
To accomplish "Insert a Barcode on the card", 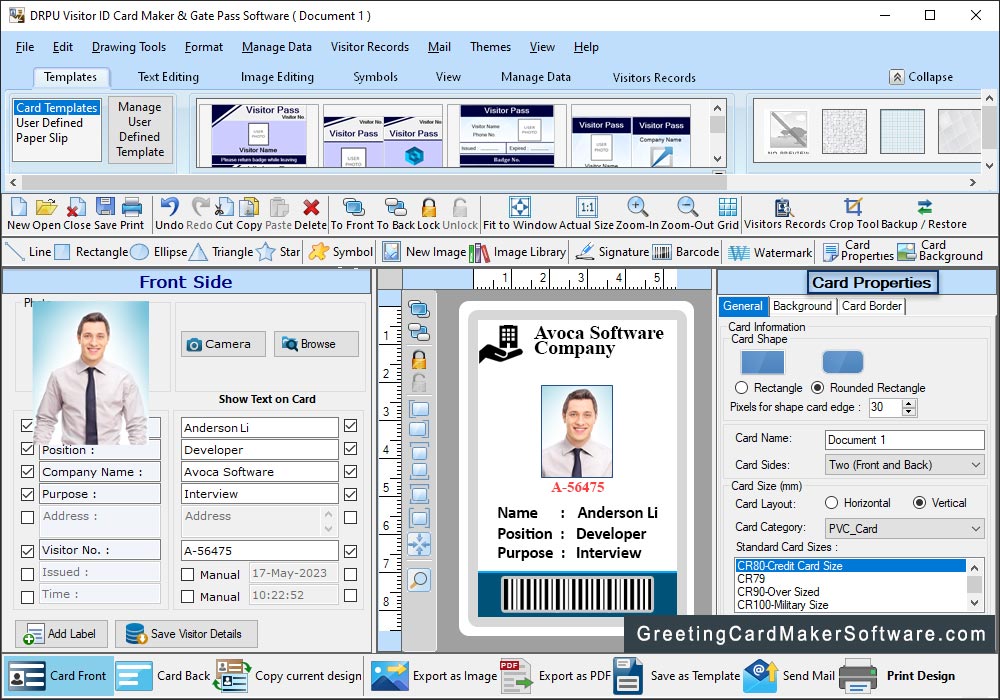I will pyautogui.click(x=686, y=252).
